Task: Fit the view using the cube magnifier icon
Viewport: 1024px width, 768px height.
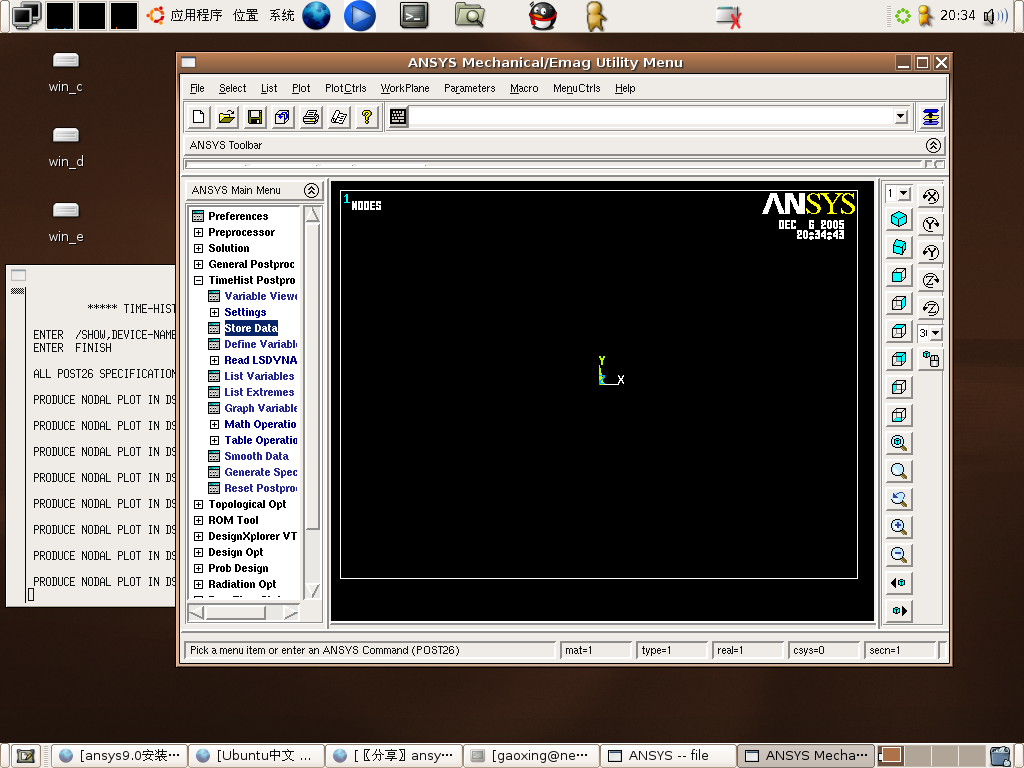Action: tap(899, 443)
